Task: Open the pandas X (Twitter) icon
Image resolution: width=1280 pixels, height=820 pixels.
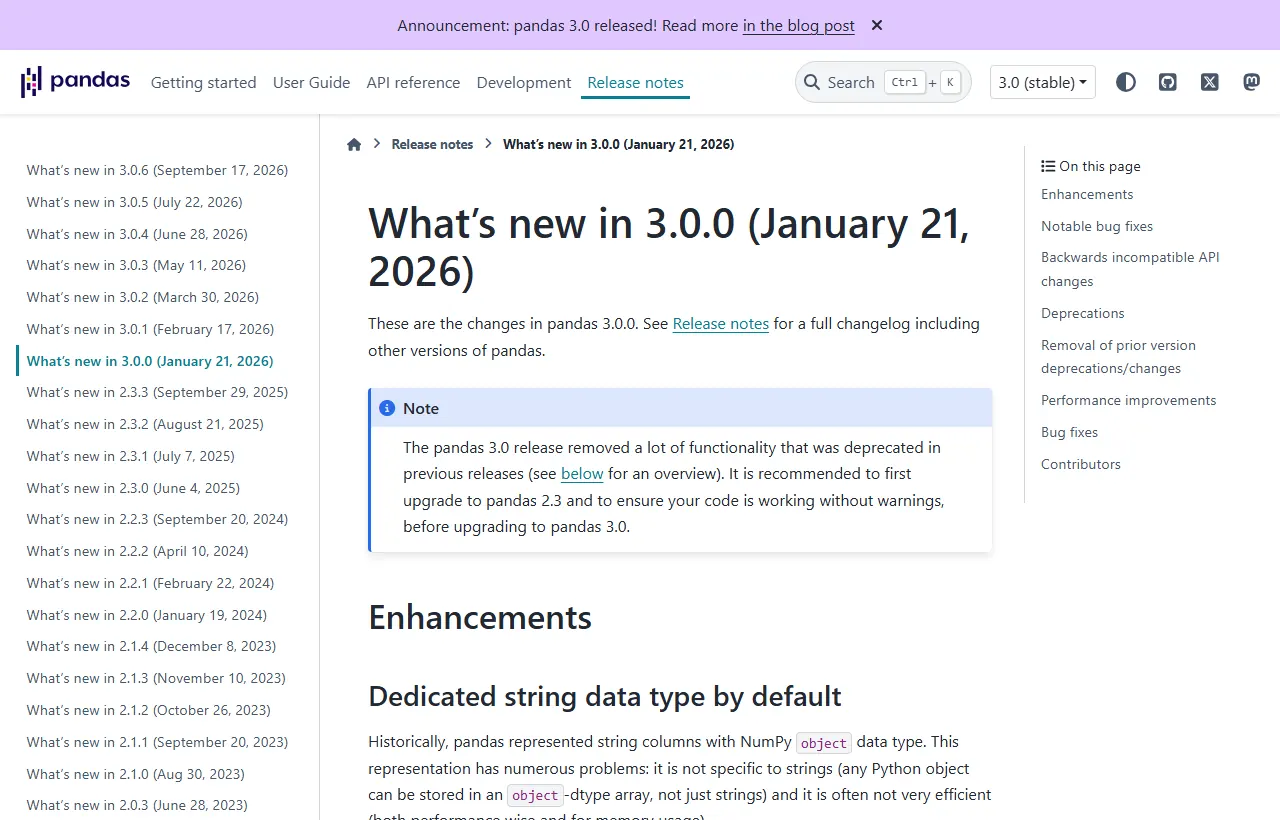Action: click(x=1210, y=82)
